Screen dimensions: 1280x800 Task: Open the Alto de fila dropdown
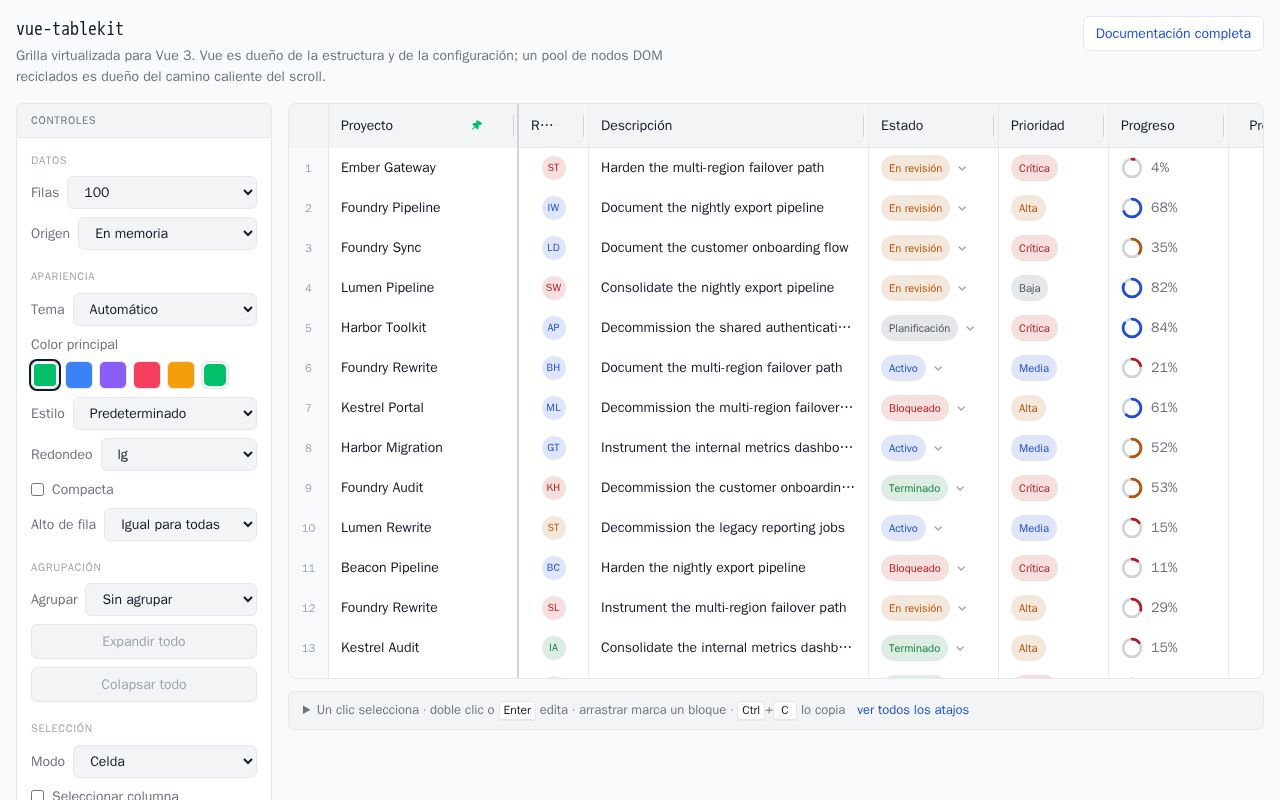pos(180,525)
